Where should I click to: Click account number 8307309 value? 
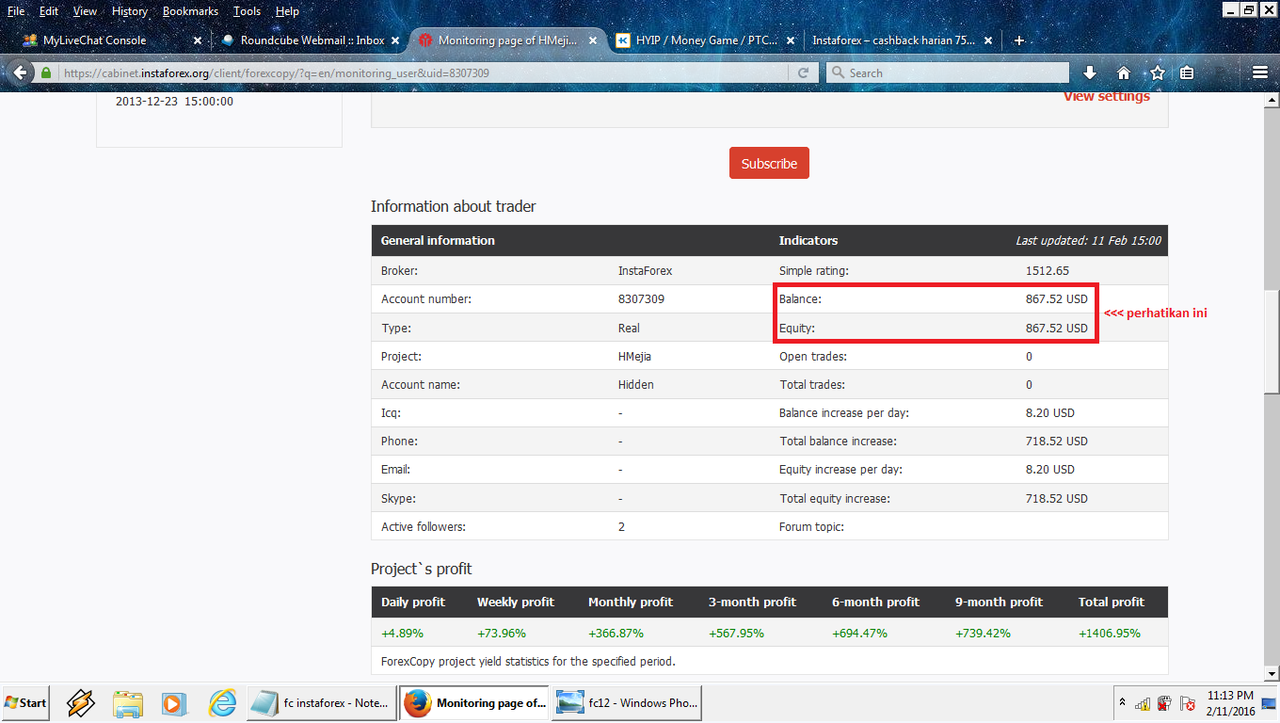click(x=642, y=299)
